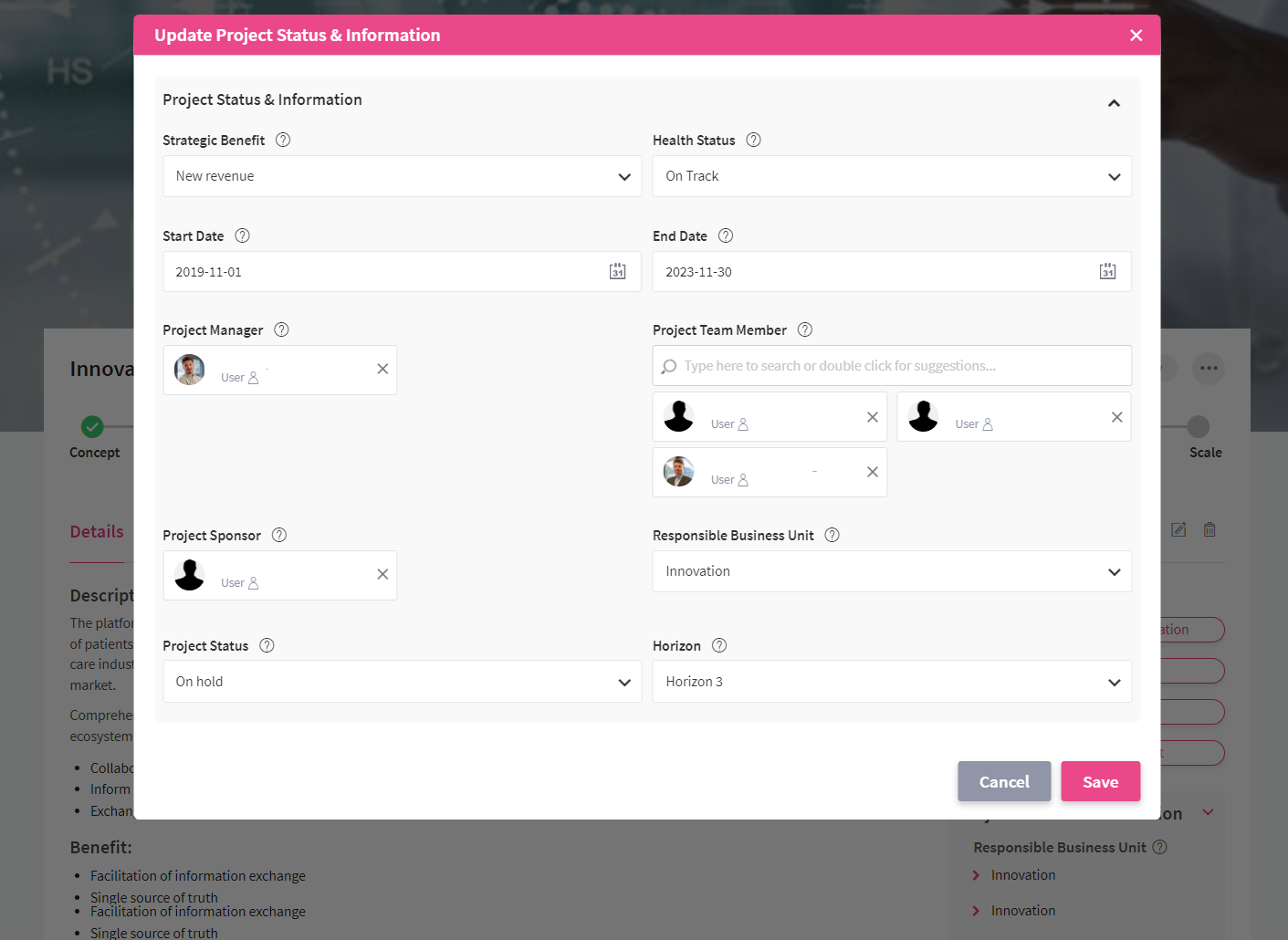
Task: Remove the third team member with photo
Action: click(872, 472)
